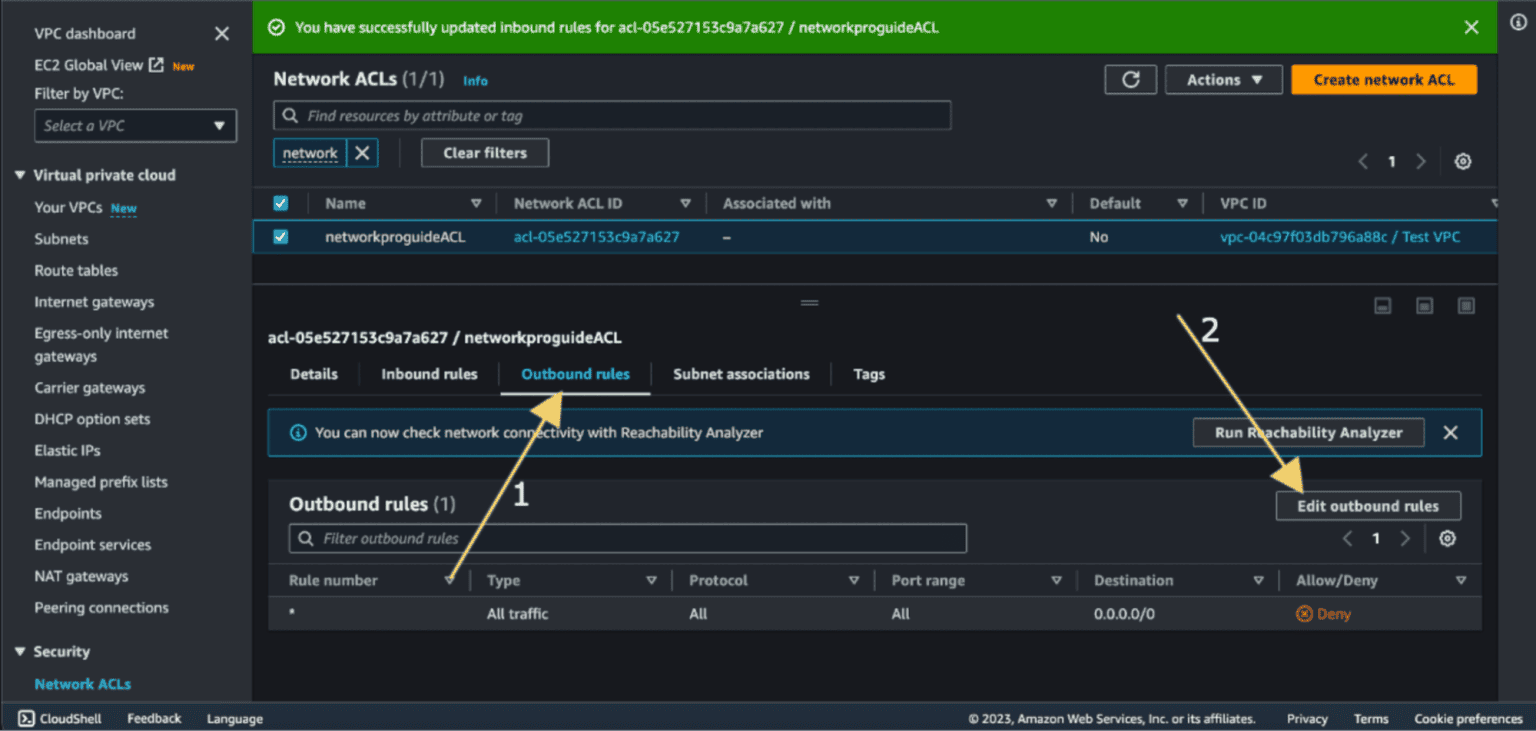Toggle the select-all checkbox in table header
Image resolution: width=1536 pixels, height=731 pixels.
pyautogui.click(x=281, y=203)
